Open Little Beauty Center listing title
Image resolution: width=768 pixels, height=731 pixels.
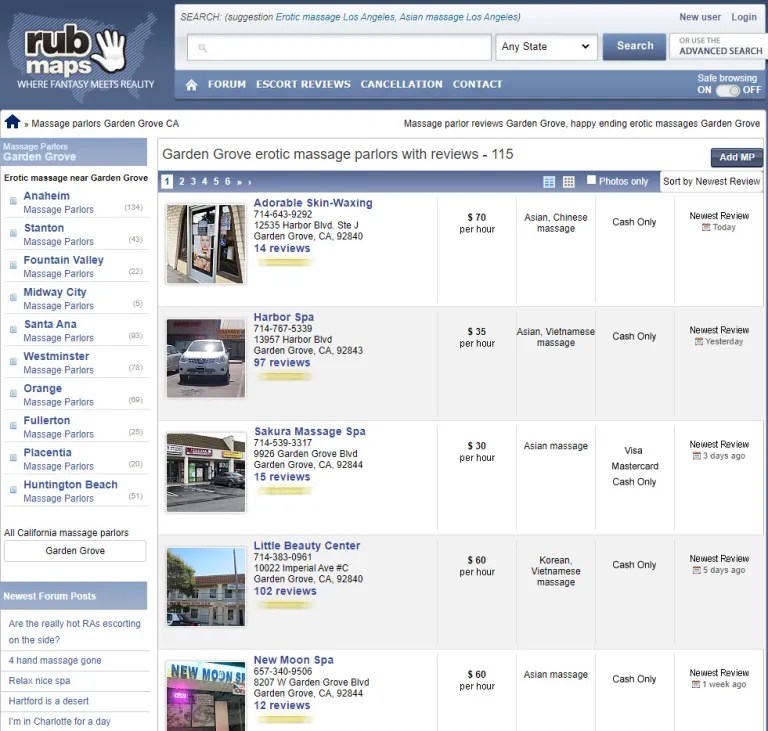(x=307, y=546)
